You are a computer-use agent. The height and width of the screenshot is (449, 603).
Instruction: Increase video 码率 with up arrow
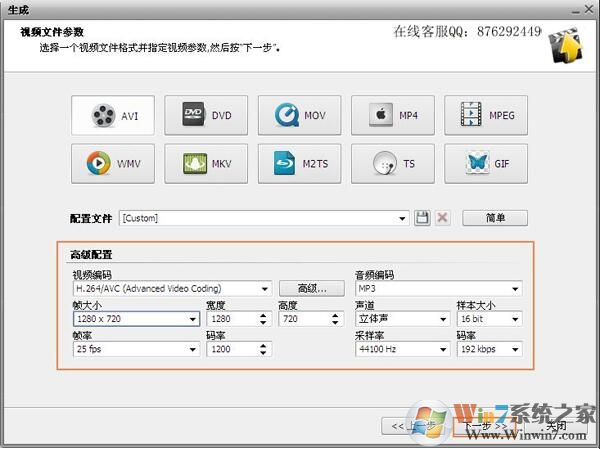(x=263, y=346)
